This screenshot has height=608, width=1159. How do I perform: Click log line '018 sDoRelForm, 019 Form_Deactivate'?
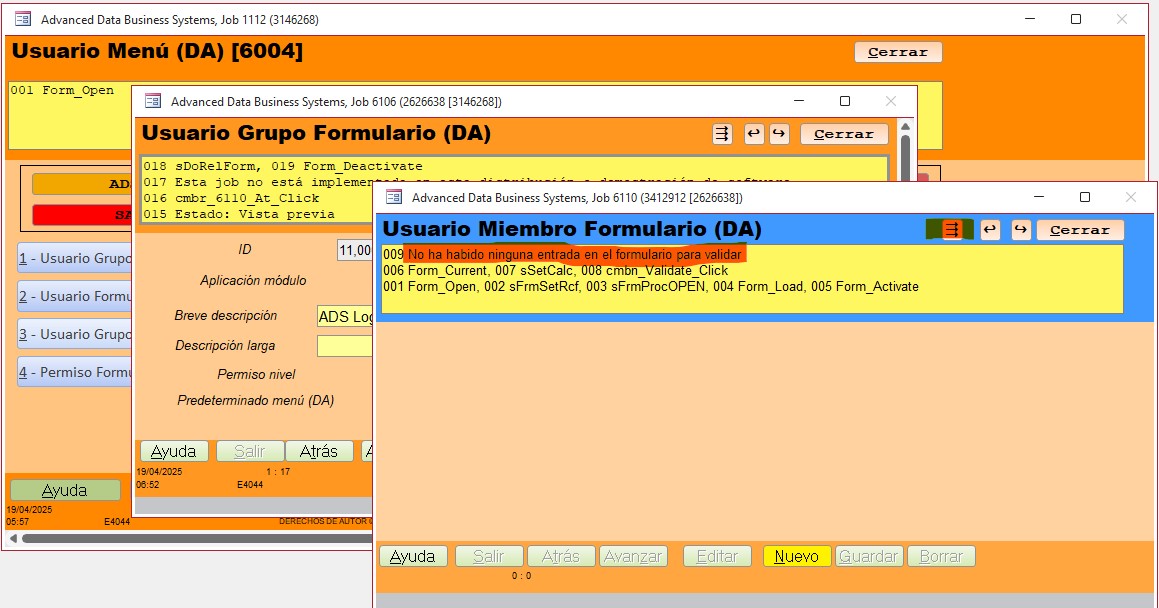[x=283, y=166]
